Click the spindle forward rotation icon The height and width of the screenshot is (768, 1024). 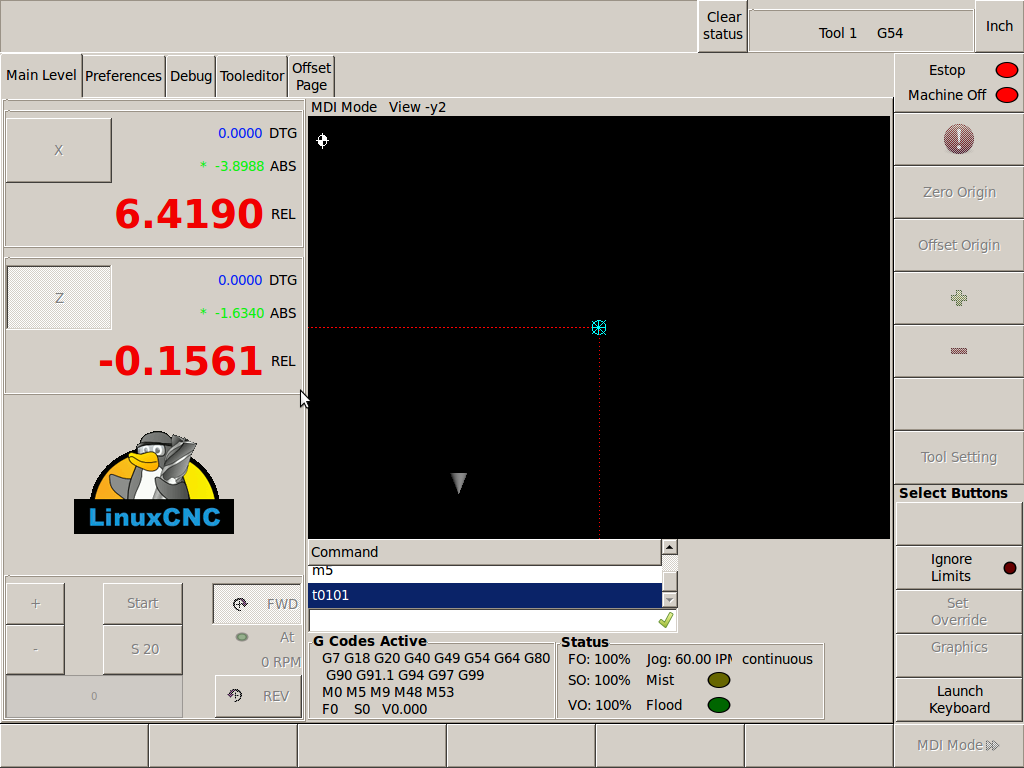(x=240, y=604)
